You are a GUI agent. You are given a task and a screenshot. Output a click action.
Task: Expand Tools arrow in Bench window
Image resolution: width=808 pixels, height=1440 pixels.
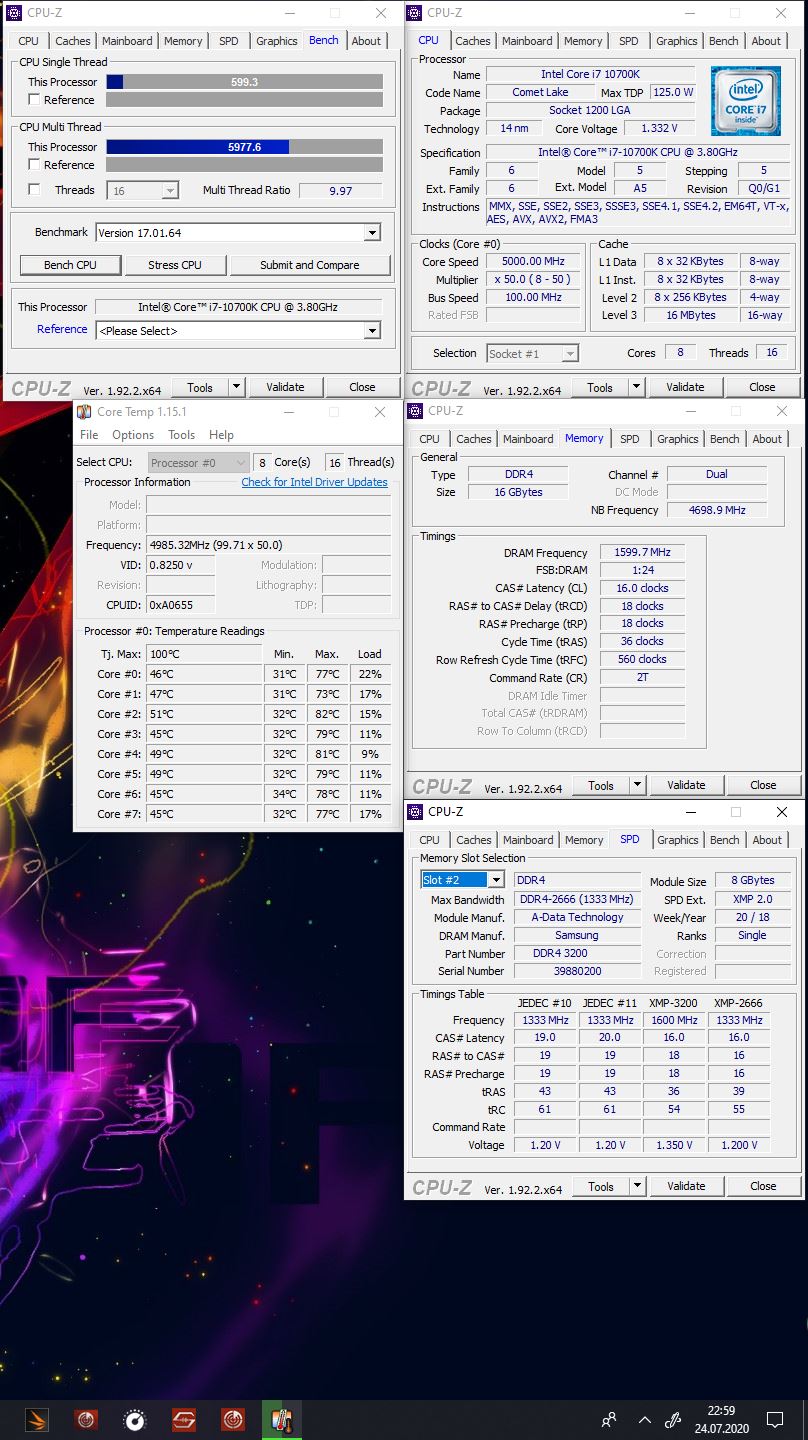pos(237,387)
